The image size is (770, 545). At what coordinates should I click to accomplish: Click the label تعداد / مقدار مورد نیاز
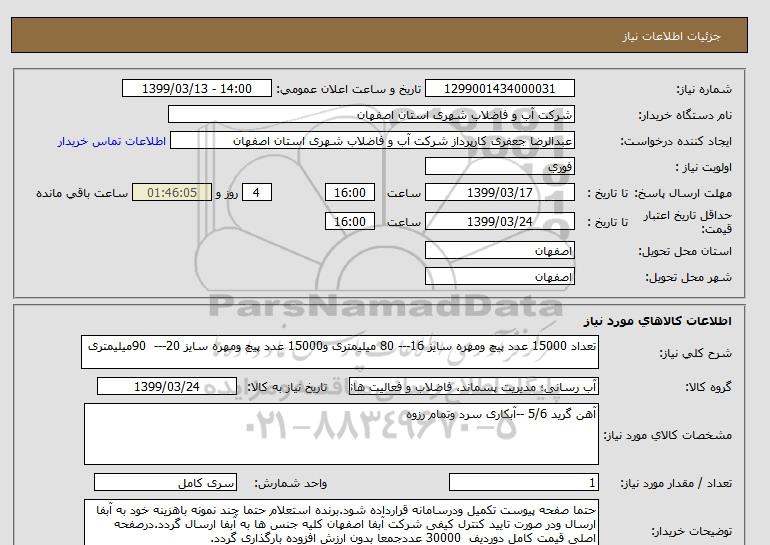pyautogui.click(x=676, y=484)
